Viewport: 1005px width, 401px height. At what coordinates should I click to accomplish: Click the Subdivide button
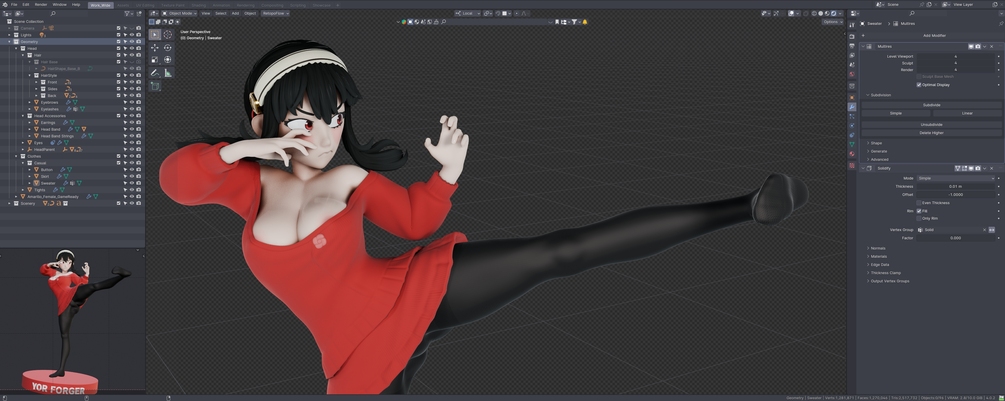click(x=931, y=105)
